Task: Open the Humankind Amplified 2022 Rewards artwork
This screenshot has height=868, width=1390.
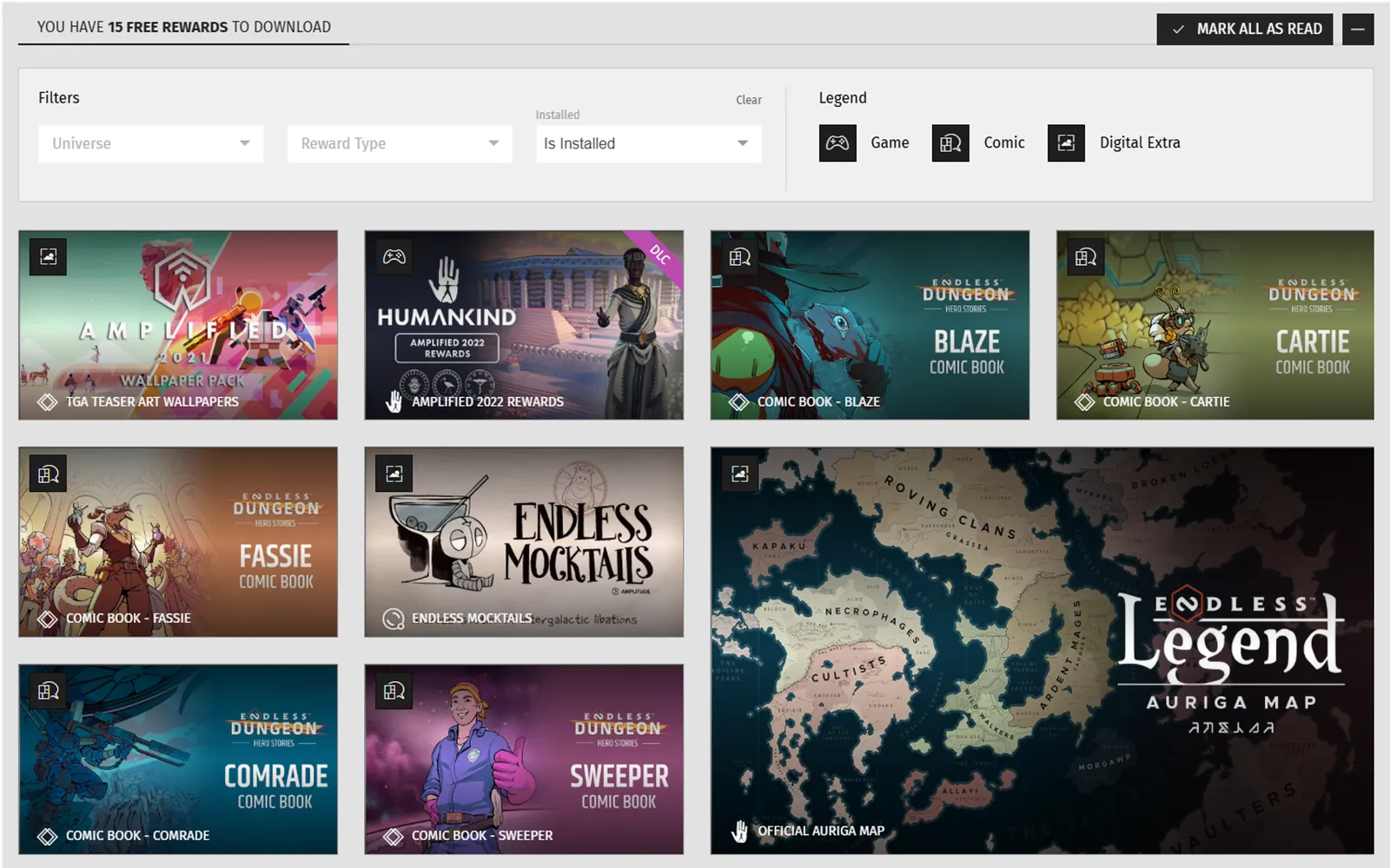Action: pyautogui.click(x=524, y=325)
